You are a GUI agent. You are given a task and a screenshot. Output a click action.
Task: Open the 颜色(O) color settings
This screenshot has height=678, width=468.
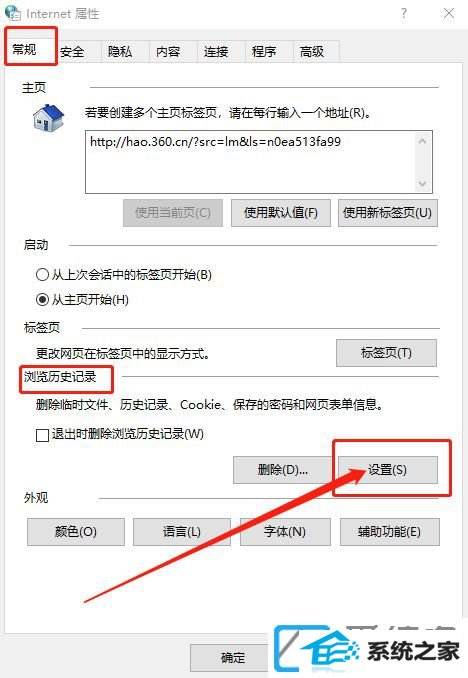[76, 532]
